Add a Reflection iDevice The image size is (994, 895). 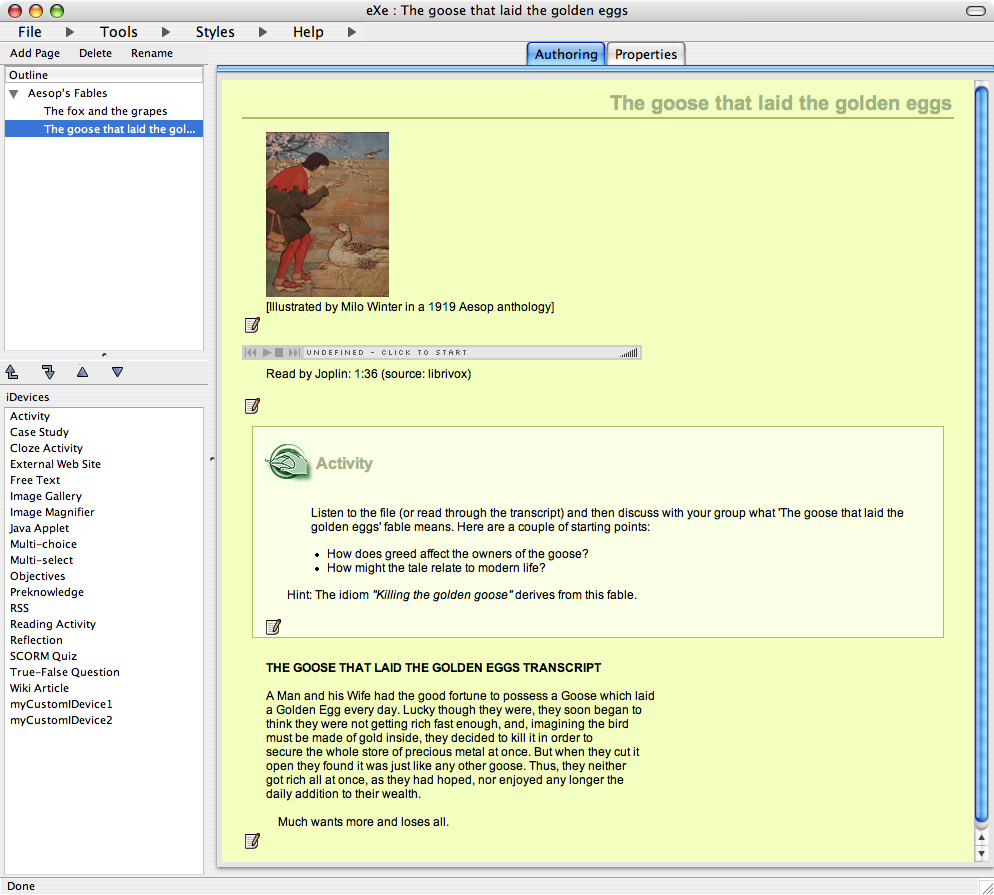36,640
